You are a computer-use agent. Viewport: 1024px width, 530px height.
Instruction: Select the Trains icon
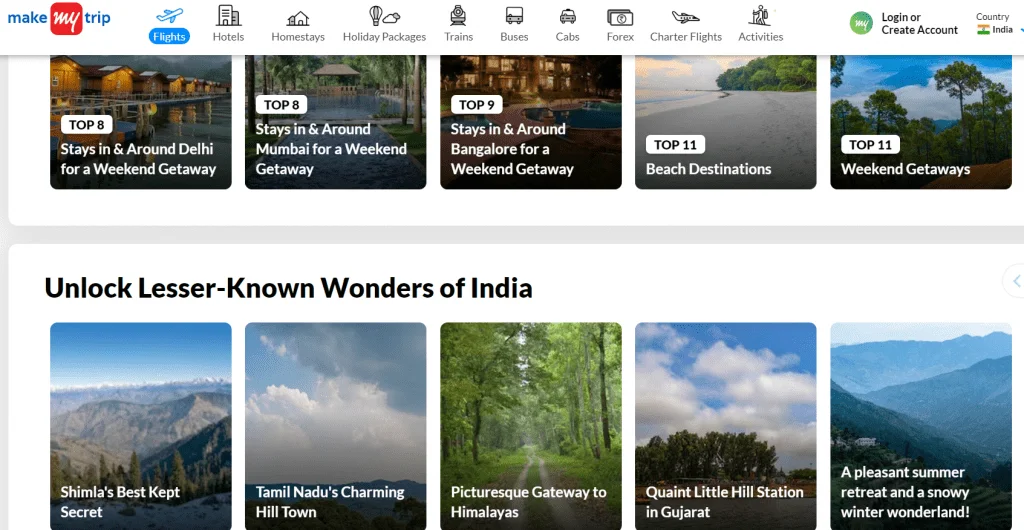[x=458, y=16]
